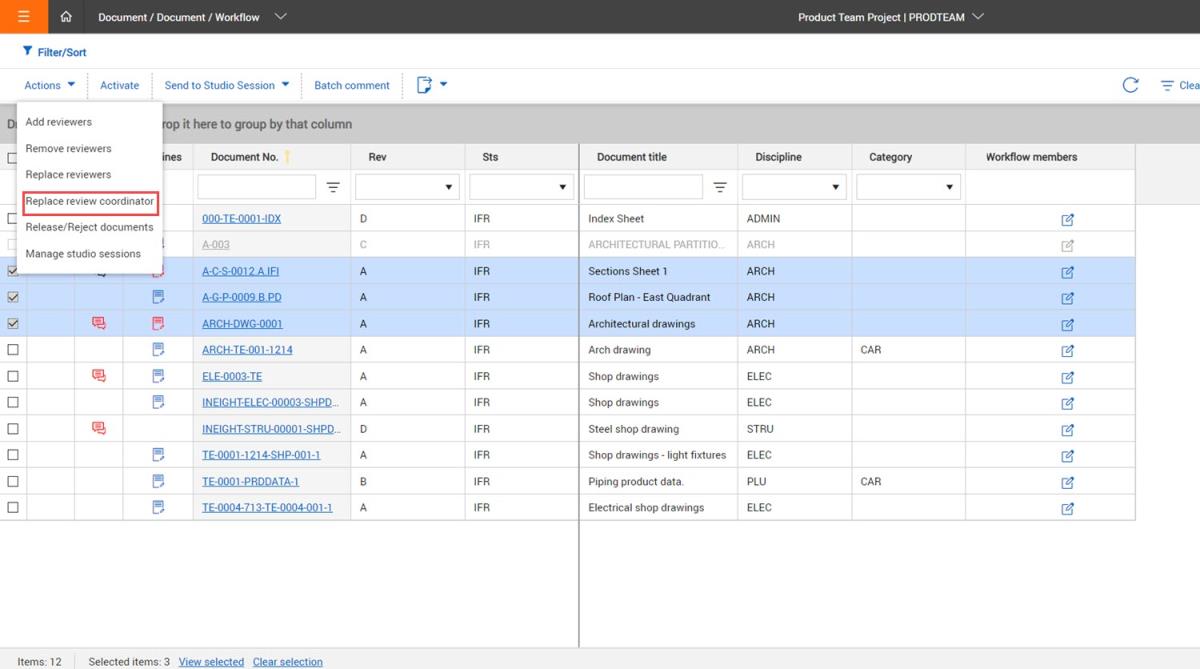Viewport: 1200px width, 669px height.
Task: Click the refresh icon in toolbar
Action: (x=1130, y=86)
